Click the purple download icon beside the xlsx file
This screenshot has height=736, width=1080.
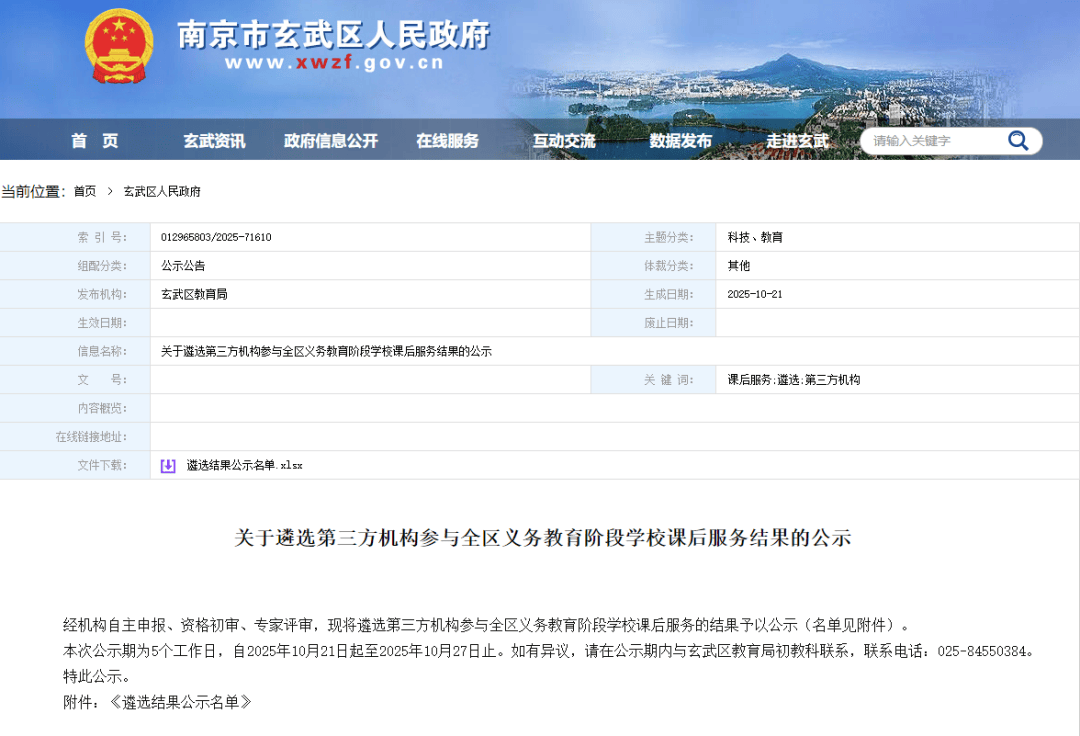(168, 465)
